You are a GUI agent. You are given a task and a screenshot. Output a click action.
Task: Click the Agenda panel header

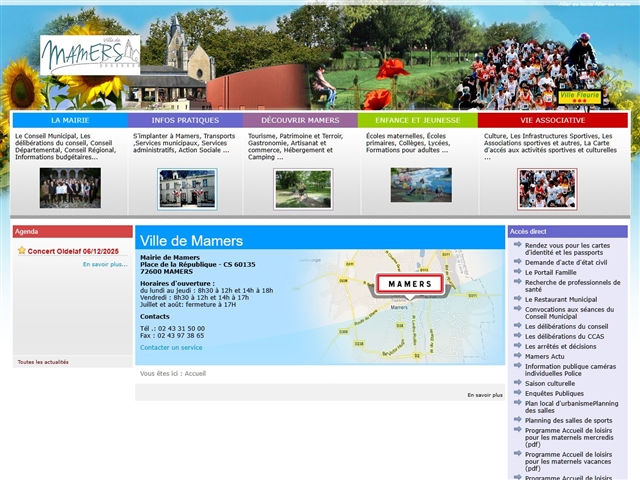(73, 231)
